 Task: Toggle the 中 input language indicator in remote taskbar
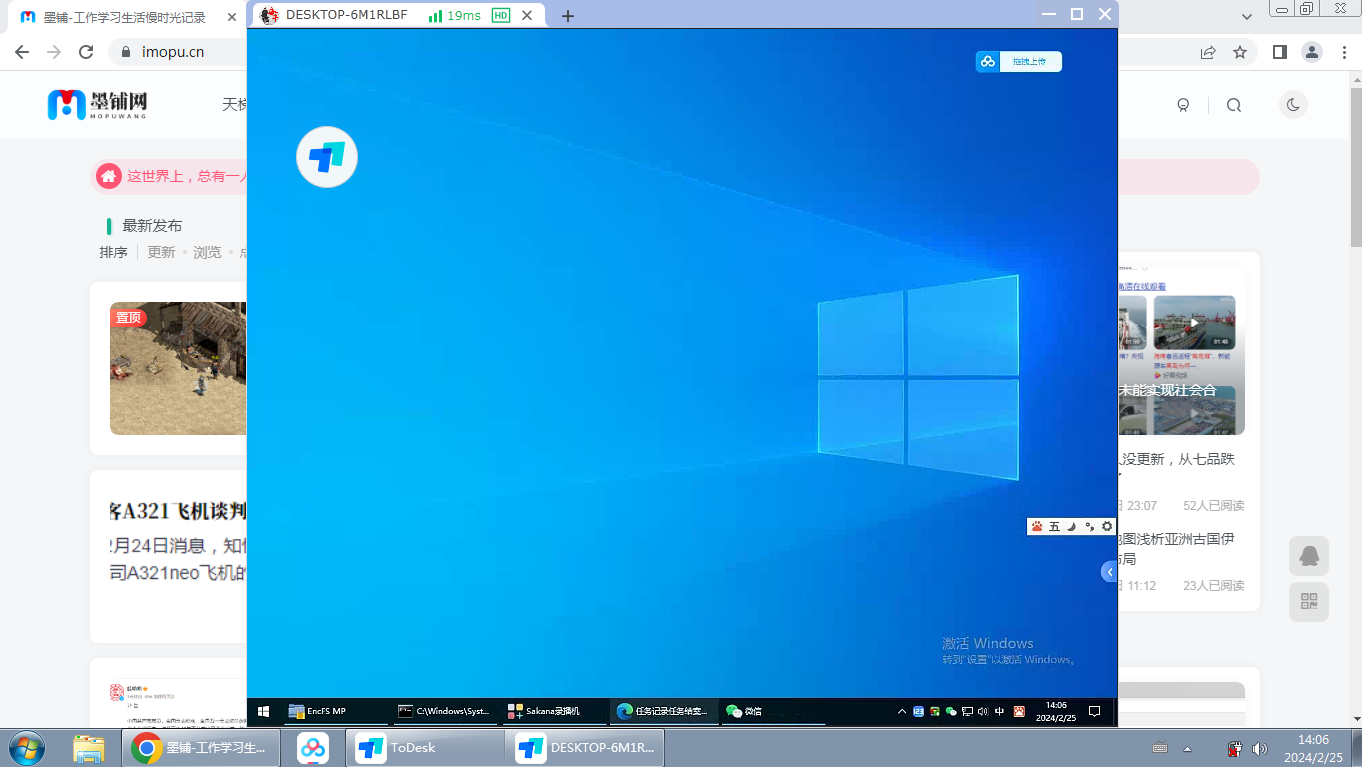[x=999, y=711]
